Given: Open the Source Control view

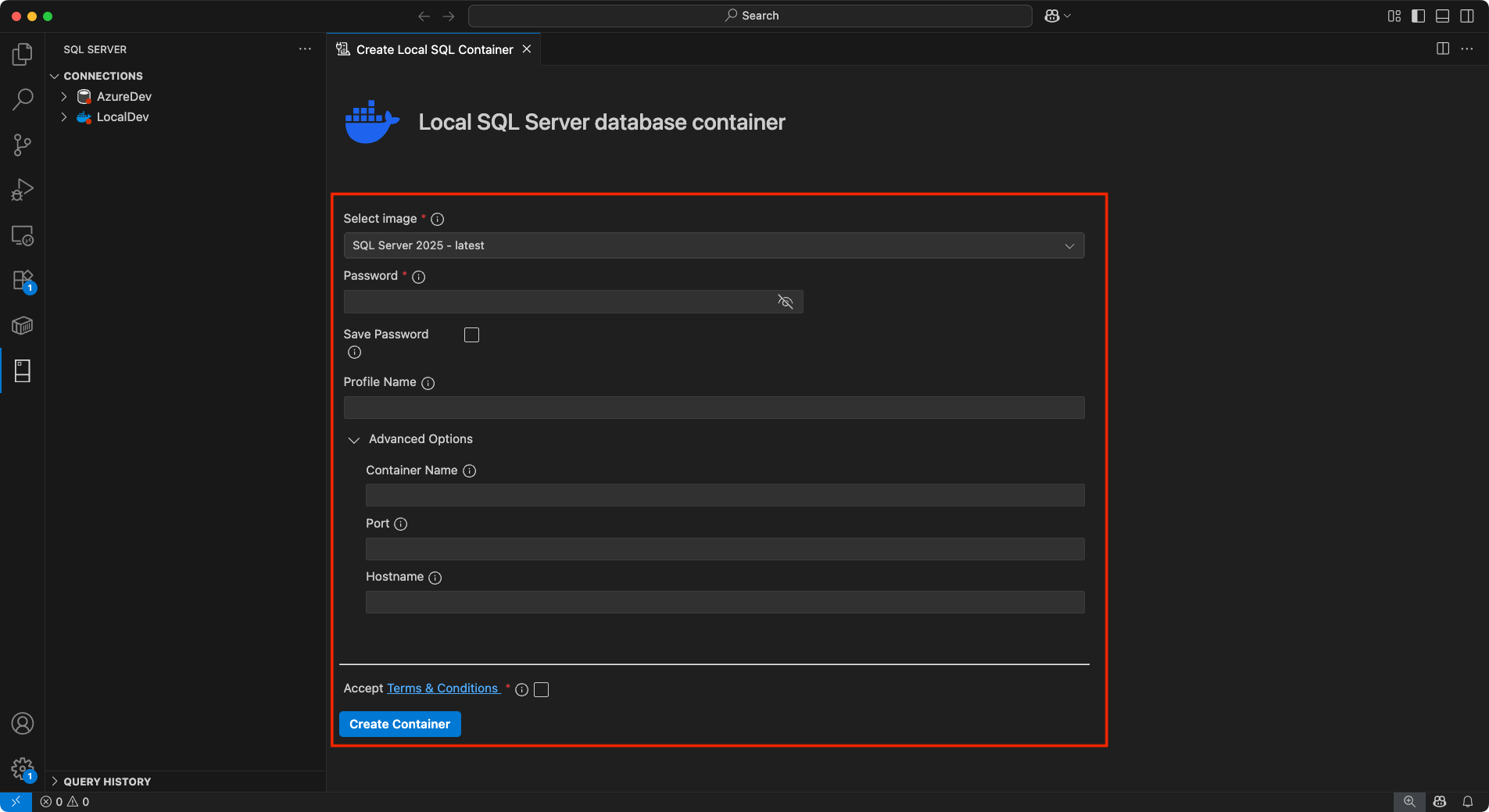Looking at the screenshot, I should (23, 145).
